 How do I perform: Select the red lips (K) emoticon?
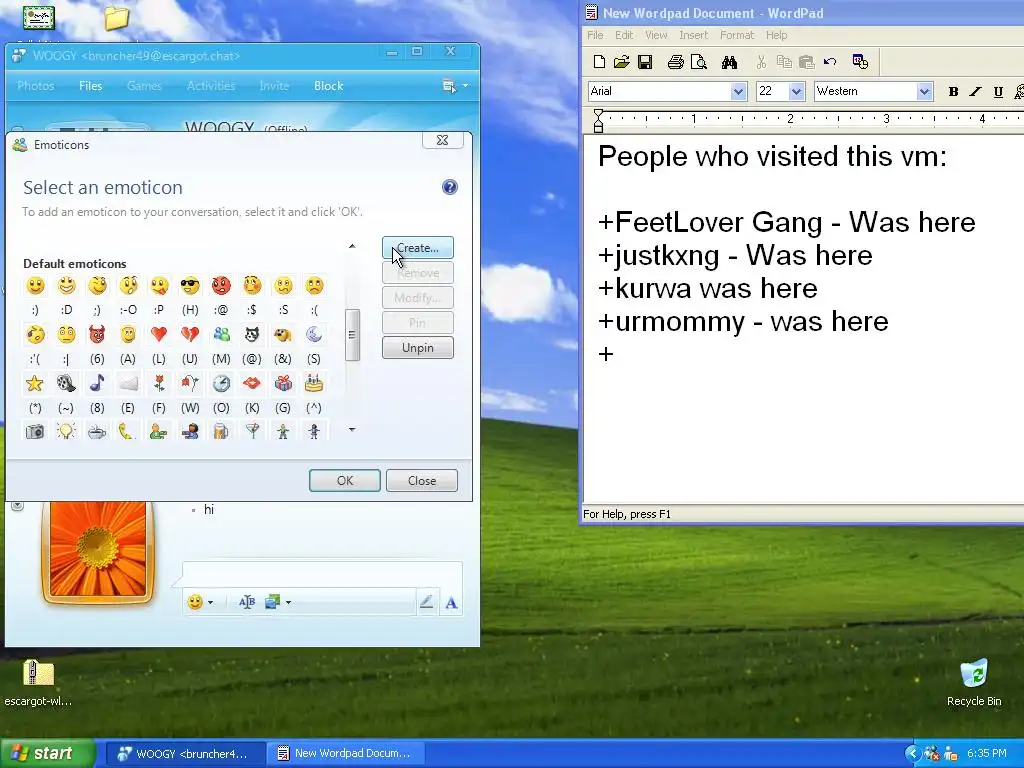[x=252, y=383]
